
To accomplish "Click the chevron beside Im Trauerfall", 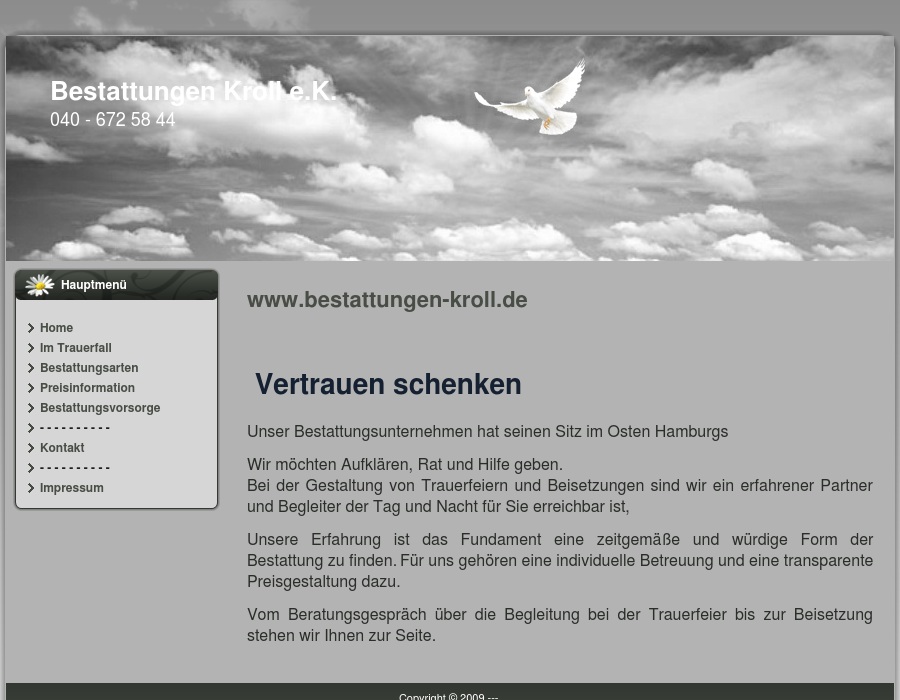I will (31, 348).
